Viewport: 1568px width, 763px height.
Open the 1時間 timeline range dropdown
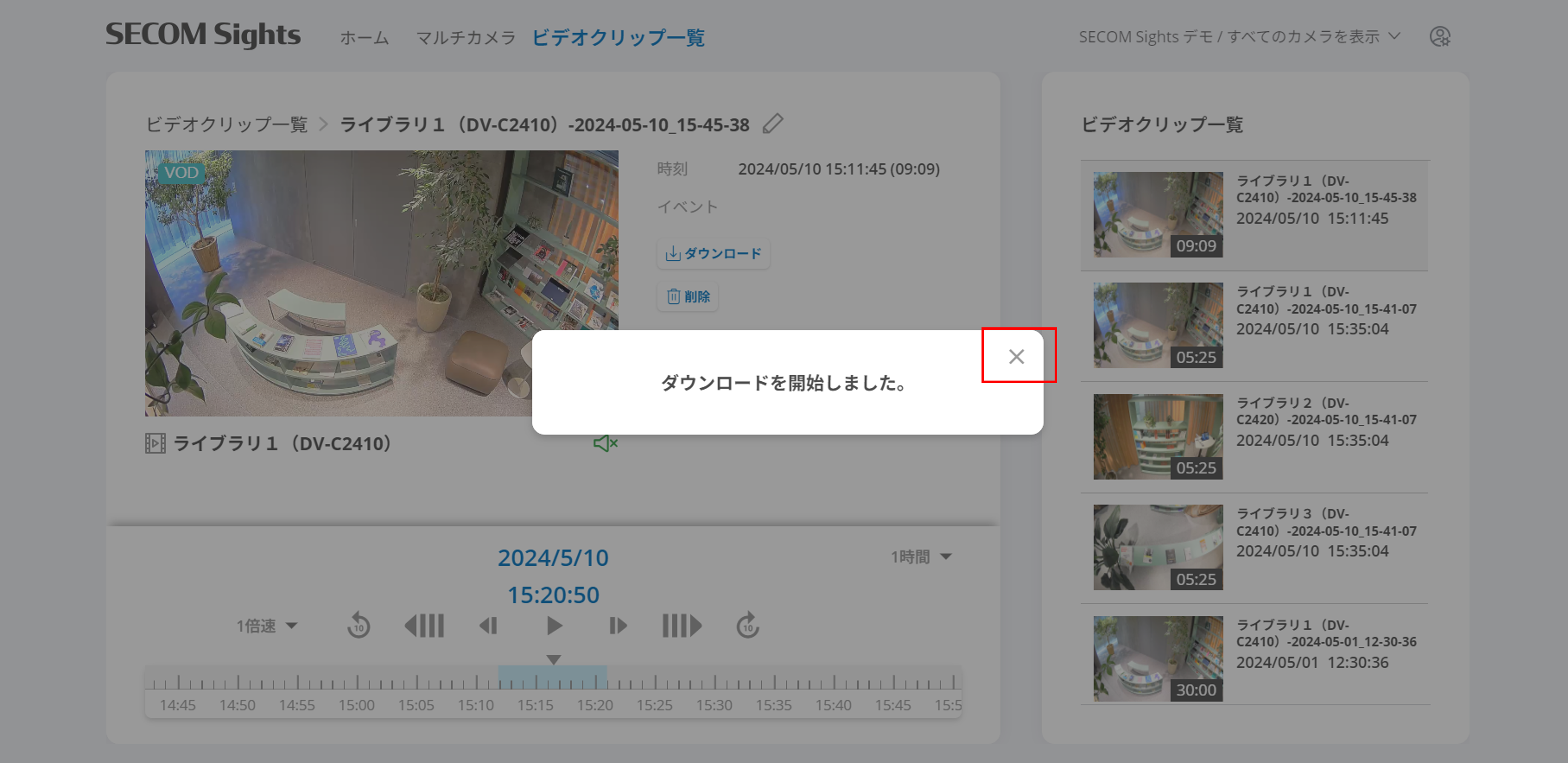pos(921,557)
